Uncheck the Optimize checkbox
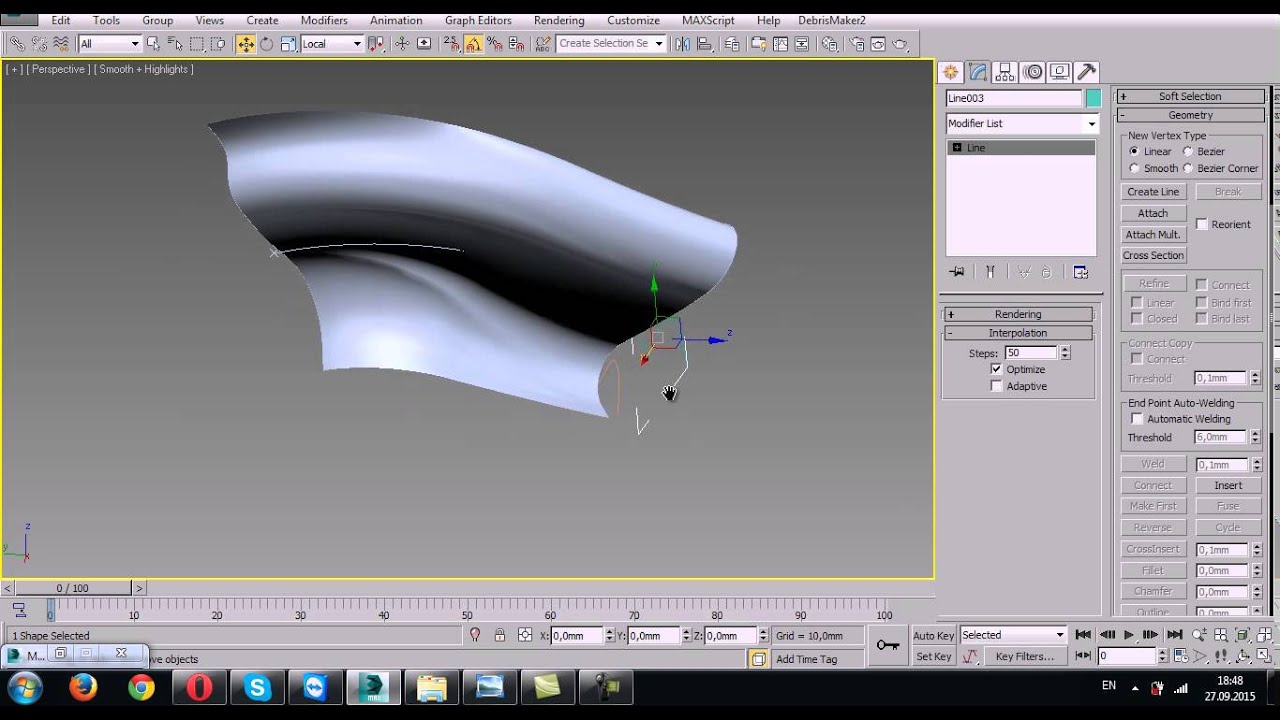 (x=996, y=369)
